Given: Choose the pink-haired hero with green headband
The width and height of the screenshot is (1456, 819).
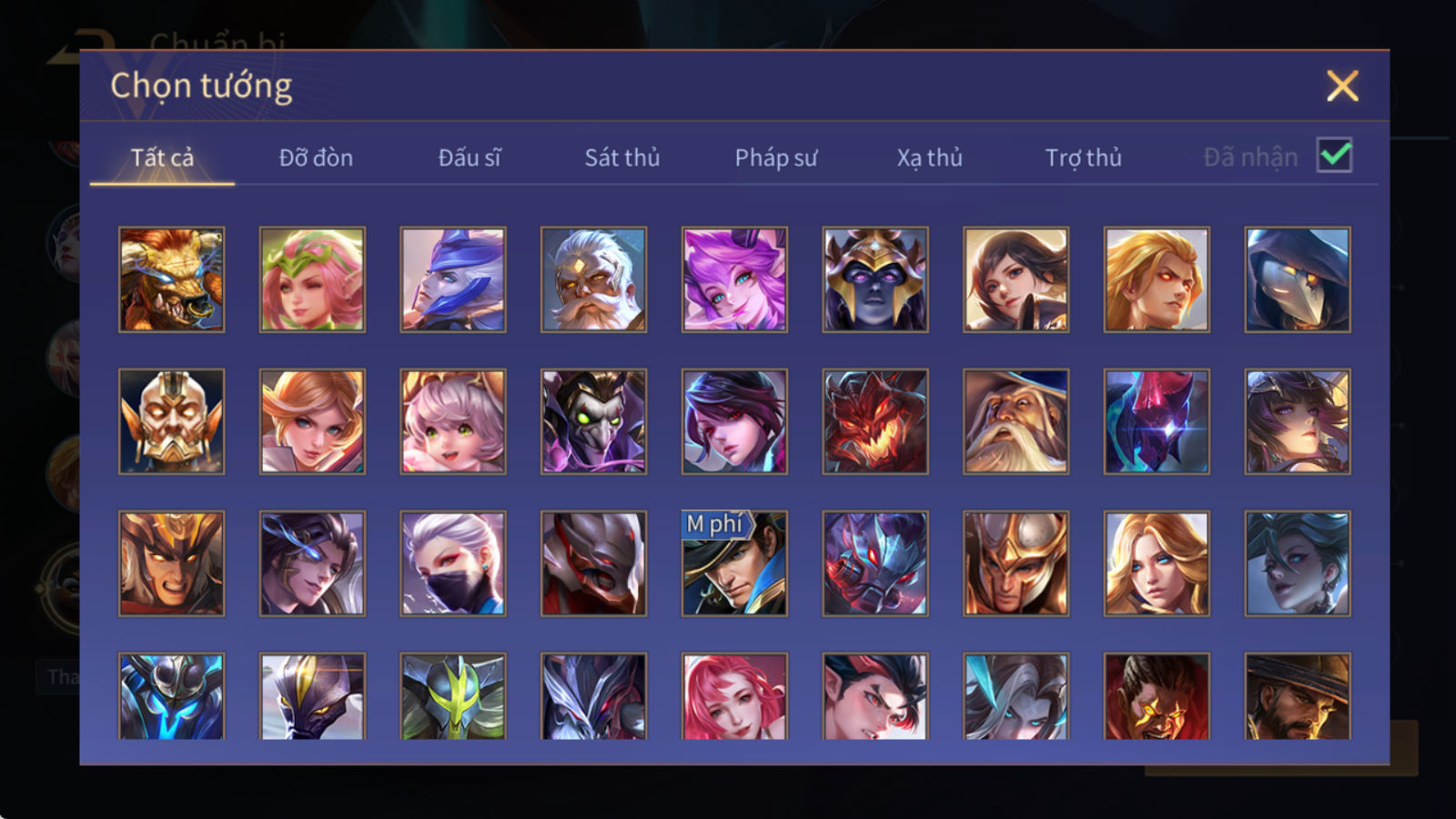Looking at the screenshot, I should pyautogui.click(x=312, y=279).
